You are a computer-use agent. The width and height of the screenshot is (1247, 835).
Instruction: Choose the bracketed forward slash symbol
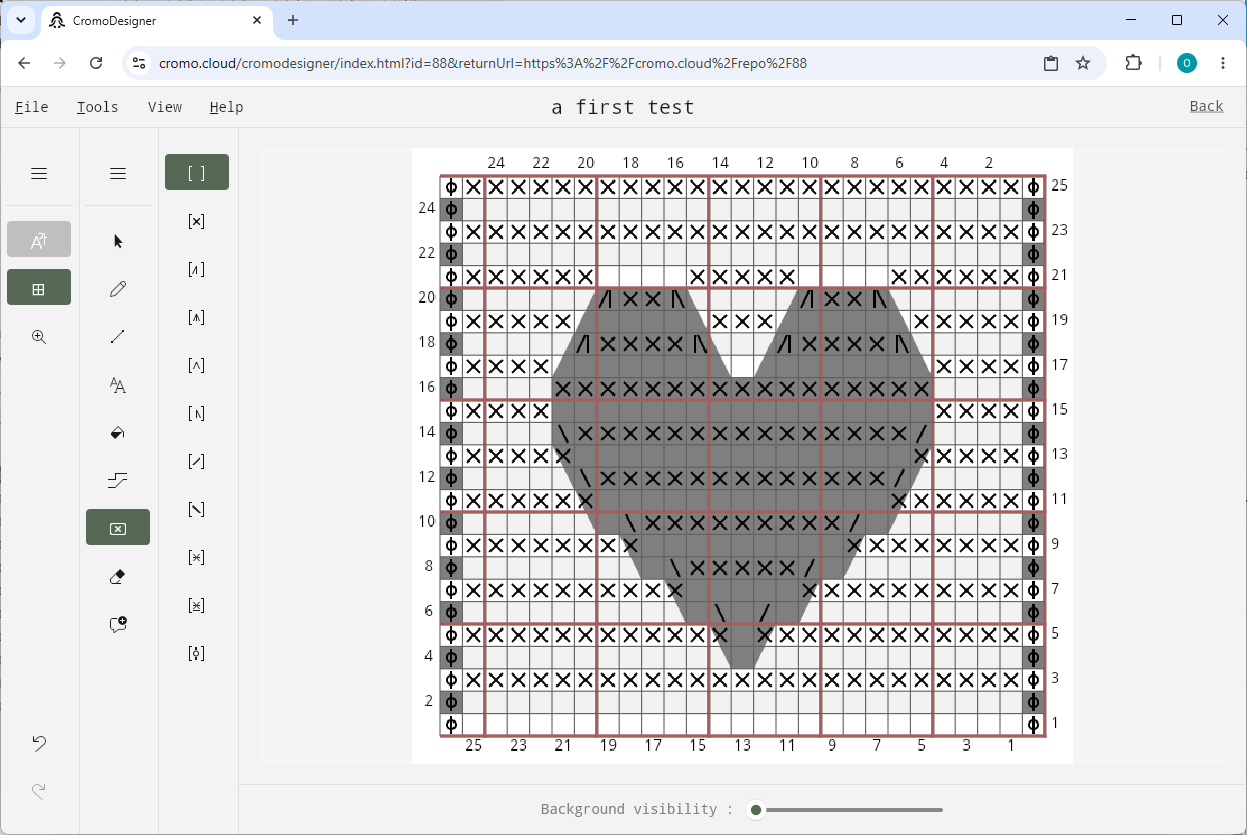point(197,461)
